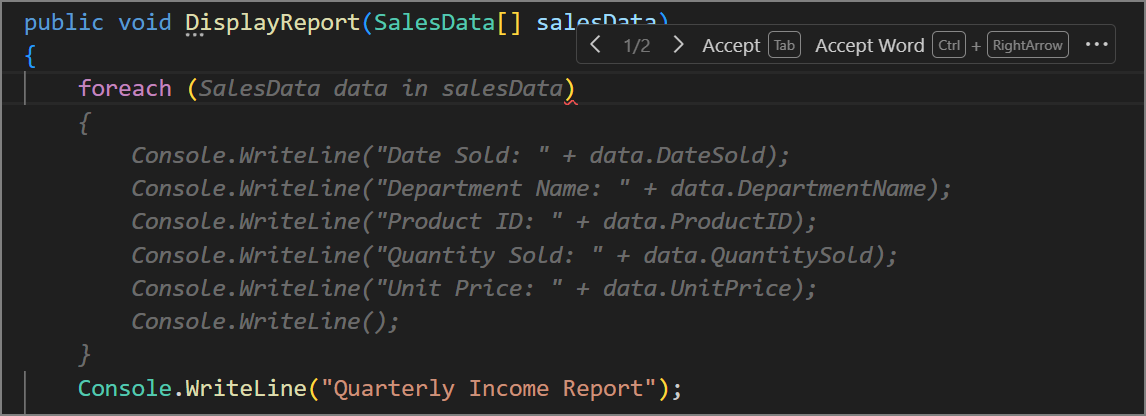Click the Ctrl key hint
The width and height of the screenshot is (1146, 416).
click(949, 45)
